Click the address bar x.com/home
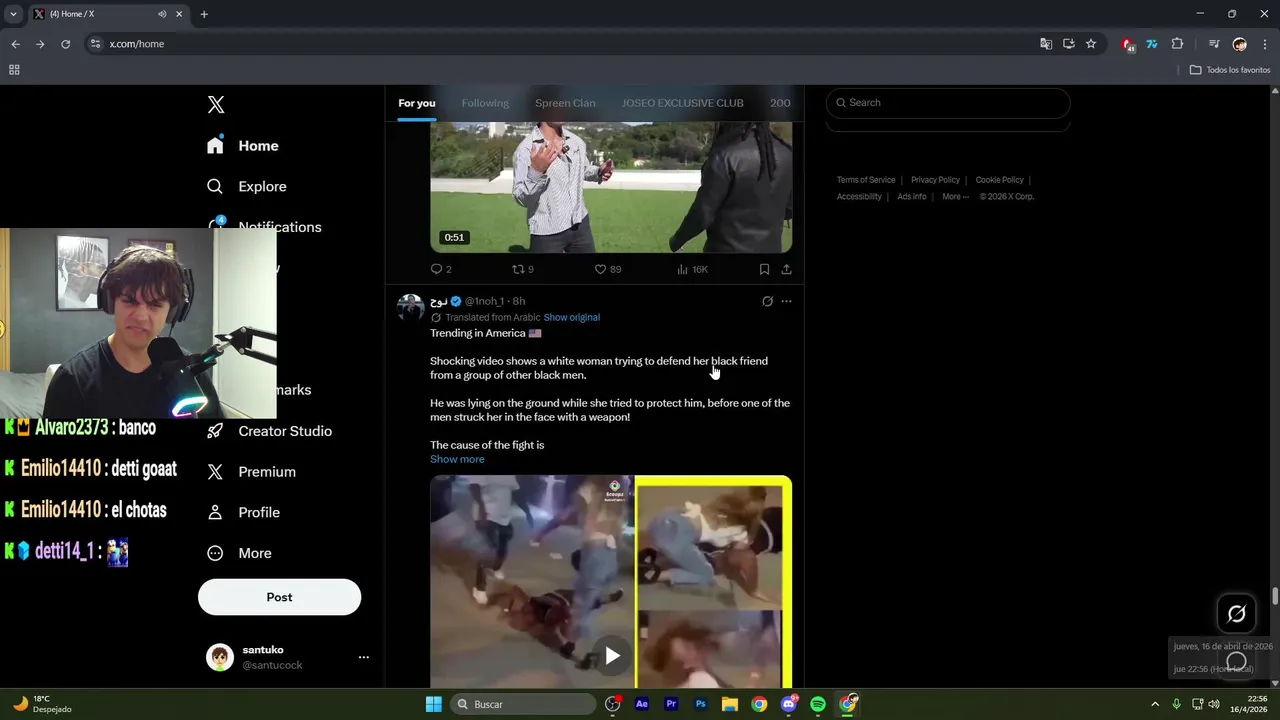The width and height of the screenshot is (1280, 720). (x=137, y=44)
